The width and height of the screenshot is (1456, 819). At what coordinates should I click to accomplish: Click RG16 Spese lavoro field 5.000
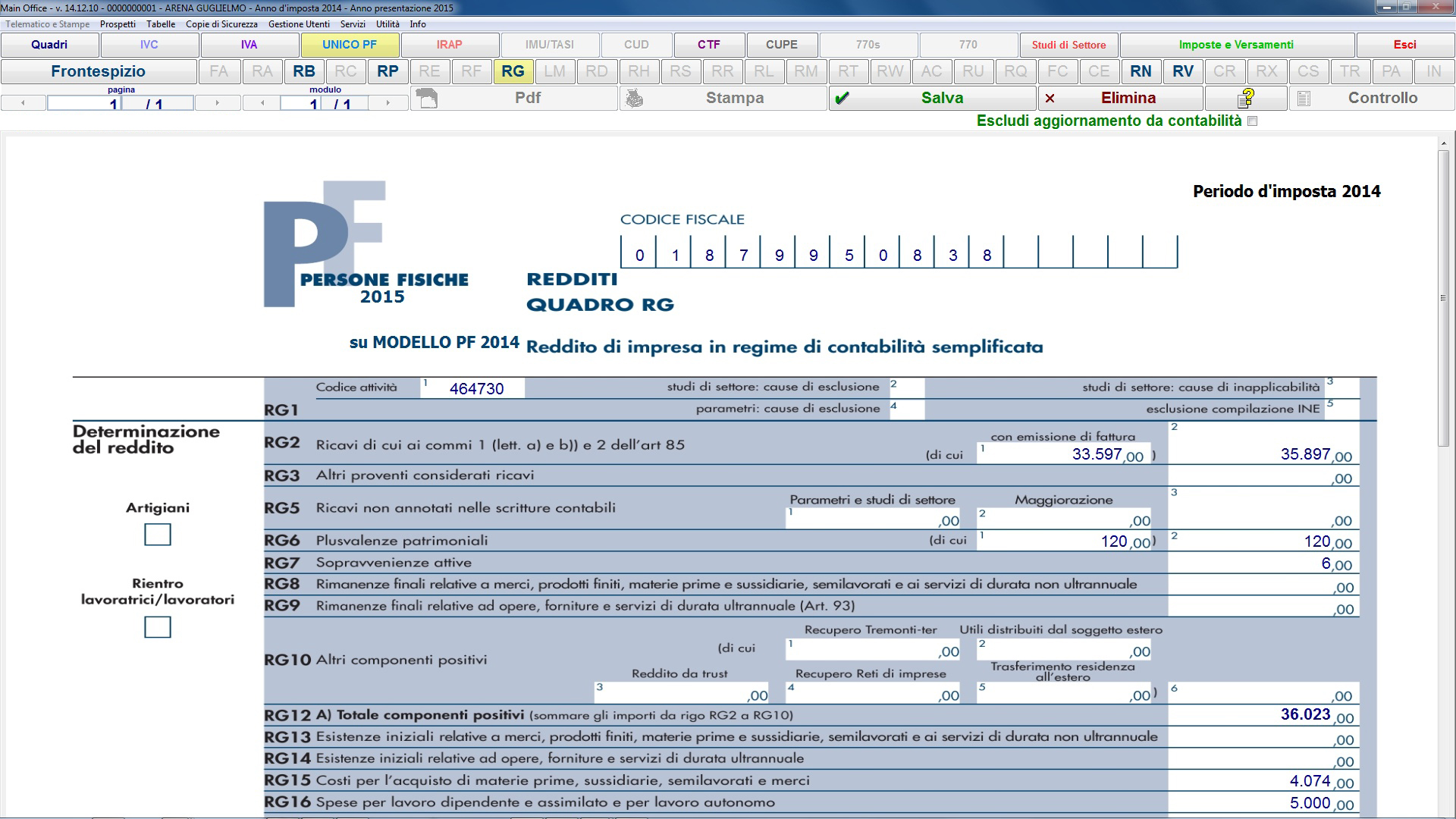click(1263, 803)
